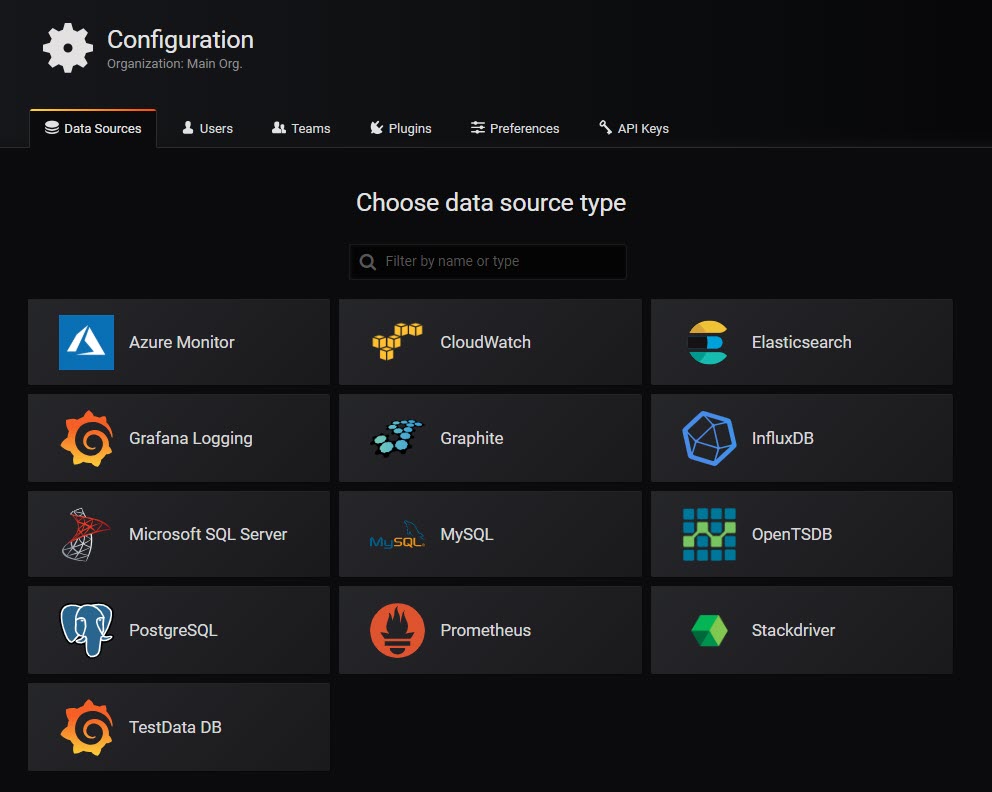992x792 pixels.
Task: Switch to the Preferences tab
Action: (515, 128)
